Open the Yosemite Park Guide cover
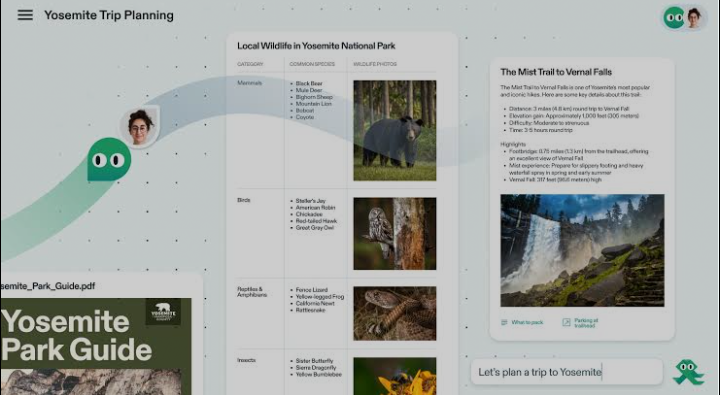720x395 pixels. [96, 346]
